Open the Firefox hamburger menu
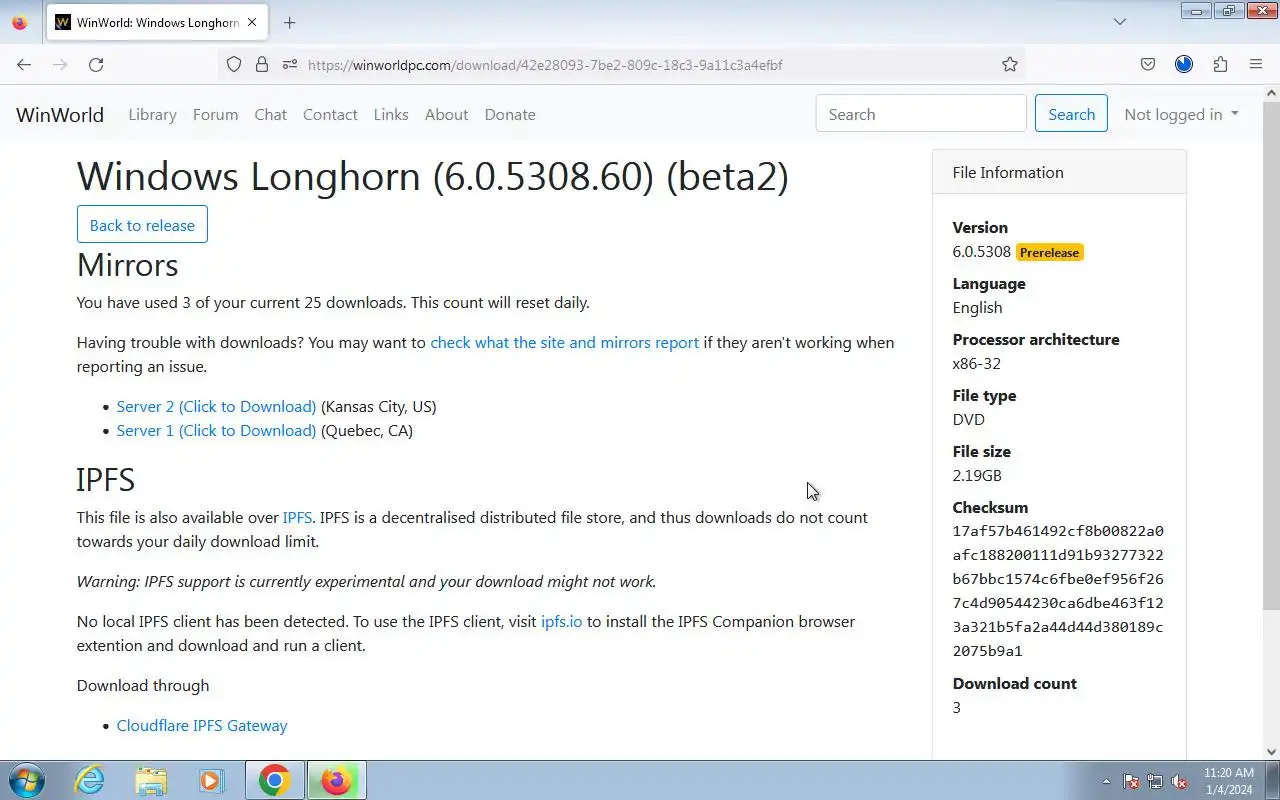This screenshot has height=800, width=1280. pyautogui.click(x=1256, y=64)
